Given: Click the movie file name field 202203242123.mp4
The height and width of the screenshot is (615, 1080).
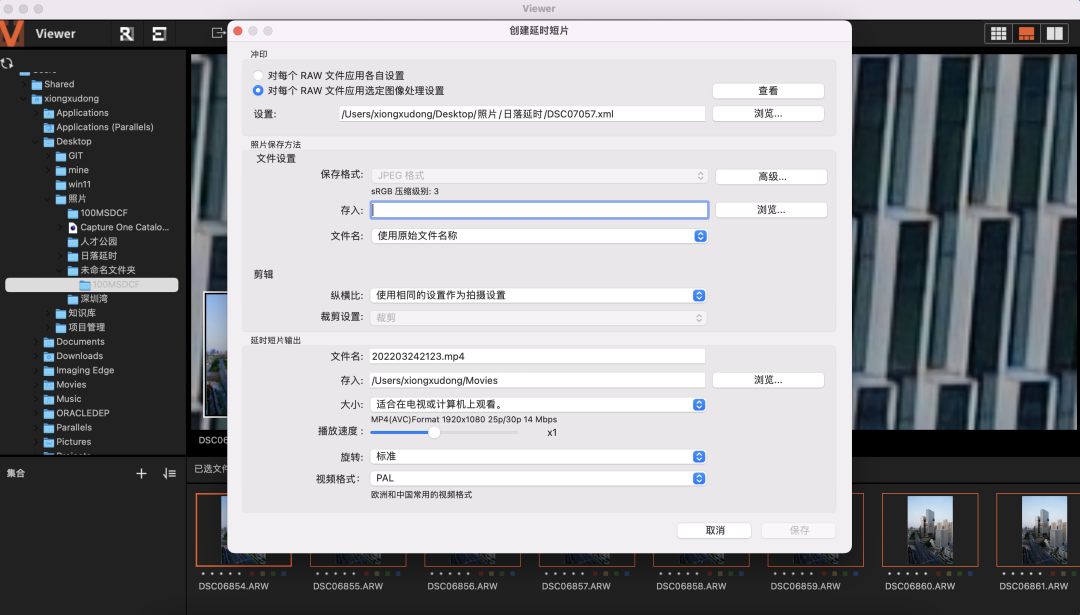Looking at the screenshot, I should click(537, 357).
